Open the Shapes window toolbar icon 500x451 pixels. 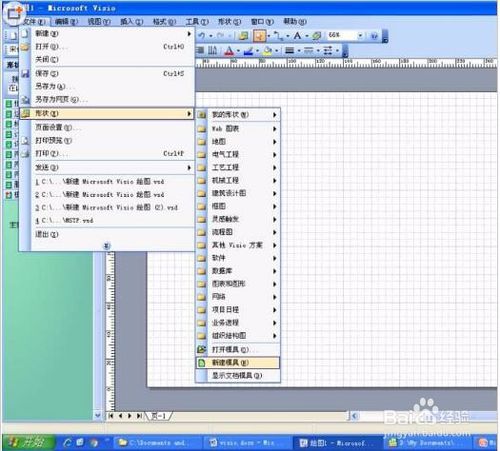click(244, 35)
